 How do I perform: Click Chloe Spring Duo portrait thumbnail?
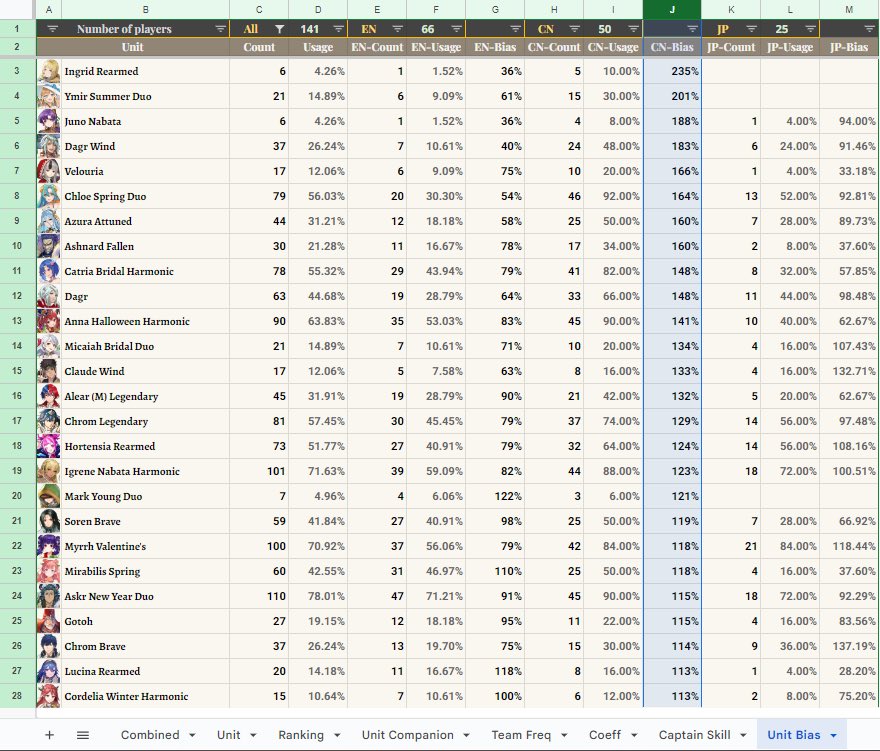pyautogui.click(x=49, y=196)
